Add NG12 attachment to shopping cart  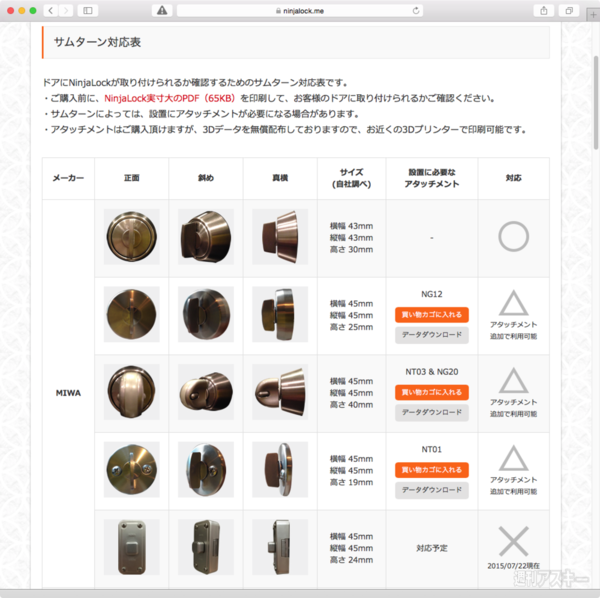point(432,314)
